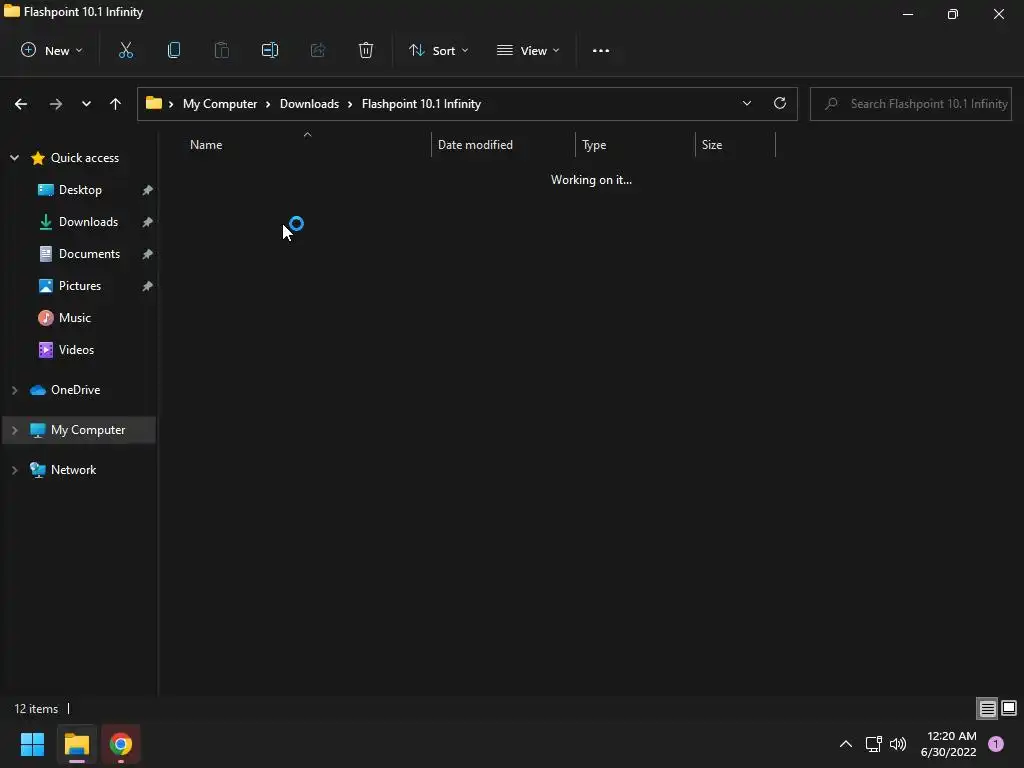
Task: Go forward with the right arrow
Action: coord(56,104)
